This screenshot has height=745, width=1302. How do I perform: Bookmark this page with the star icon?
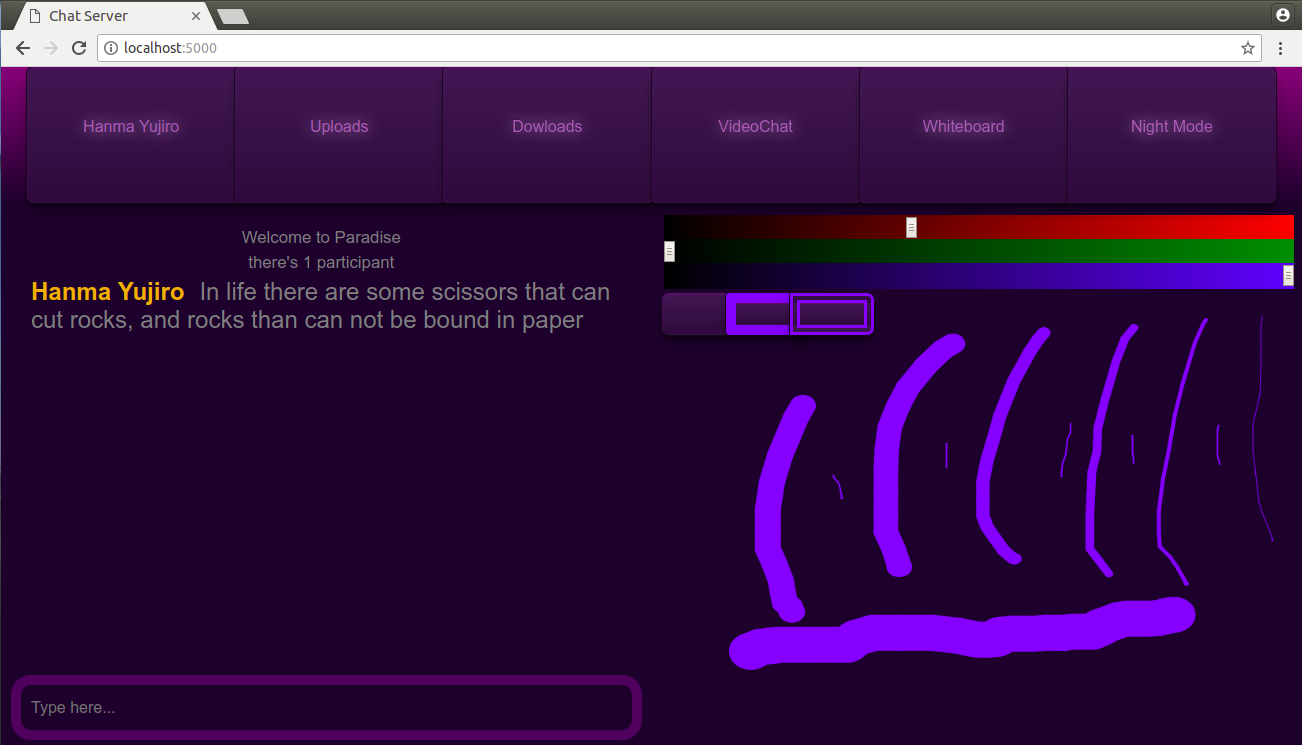pyautogui.click(x=1247, y=48)
